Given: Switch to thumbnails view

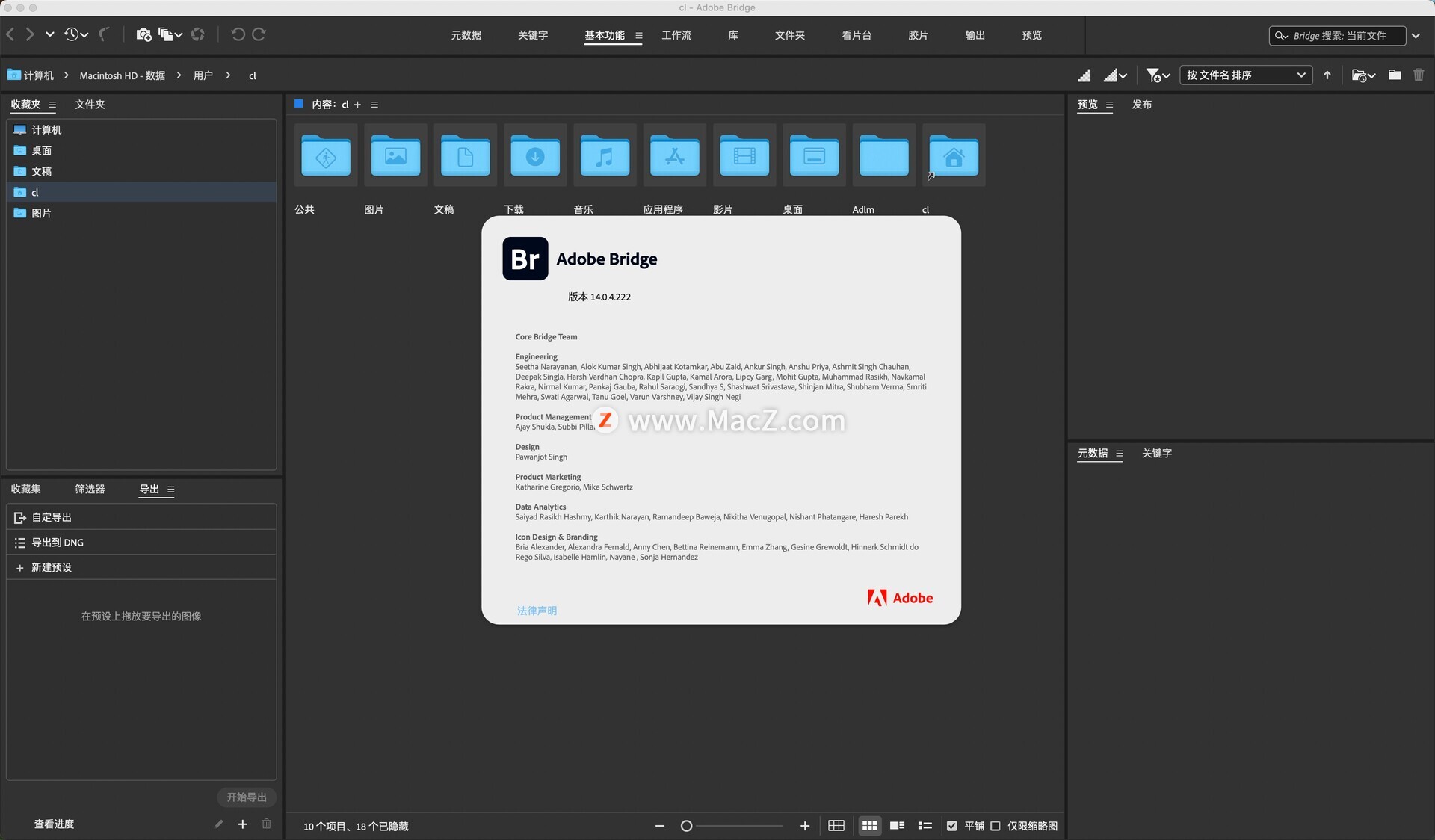Looking at the screenshot, I should tap(869, 826).
